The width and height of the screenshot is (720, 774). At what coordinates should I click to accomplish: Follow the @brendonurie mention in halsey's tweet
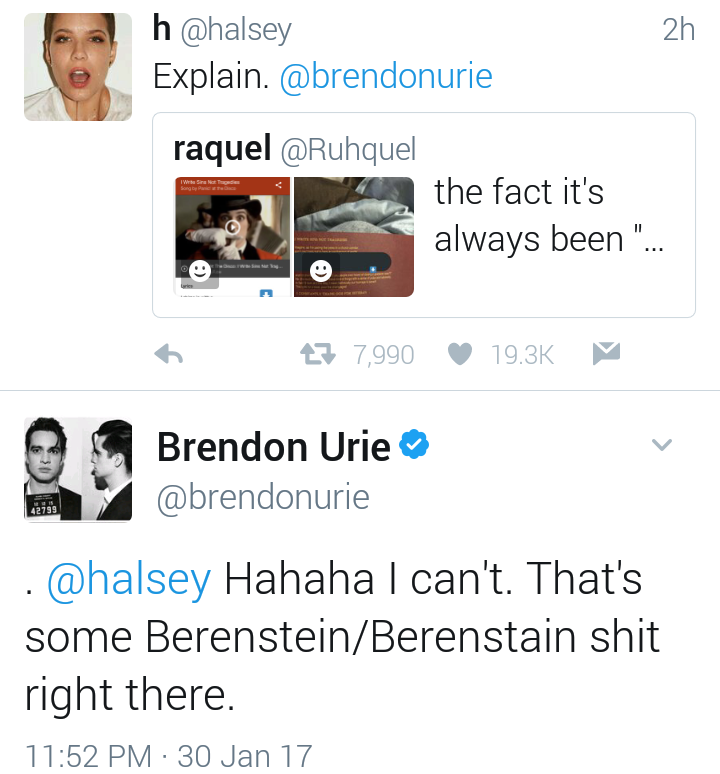pyautogui.click(x=386, y=77)
